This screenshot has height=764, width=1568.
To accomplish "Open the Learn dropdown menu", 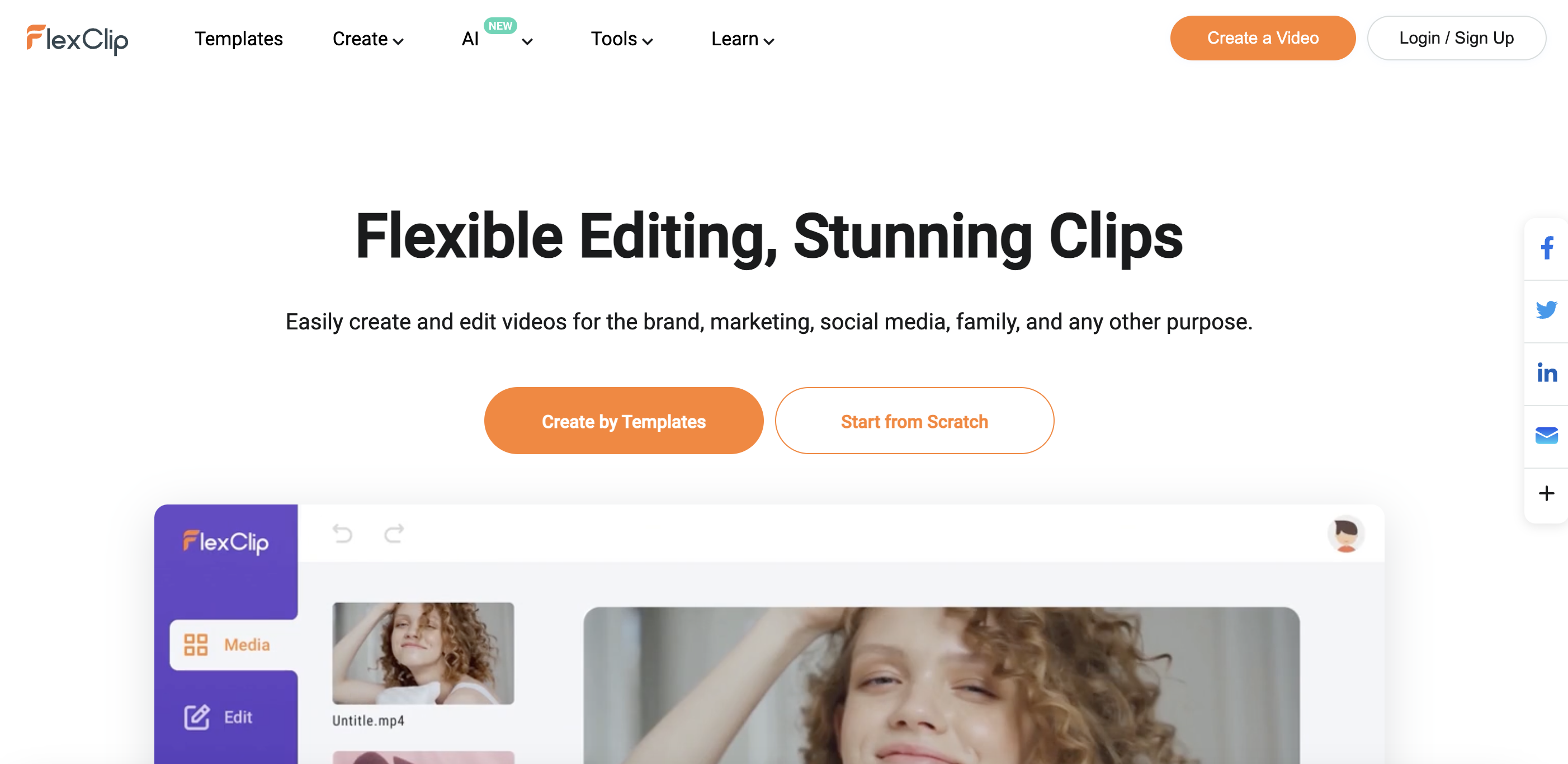I will (x=743, y=39).
